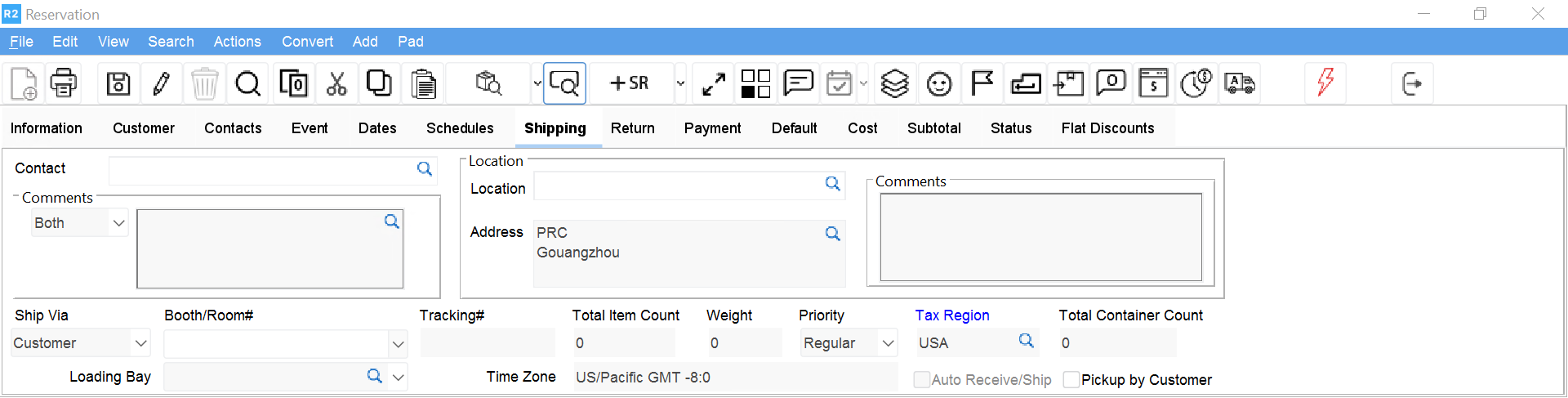Expand the Ship Via dropdown
Image resolution: width=1568 pixels, height=398 pixels.
click(140, 343)
